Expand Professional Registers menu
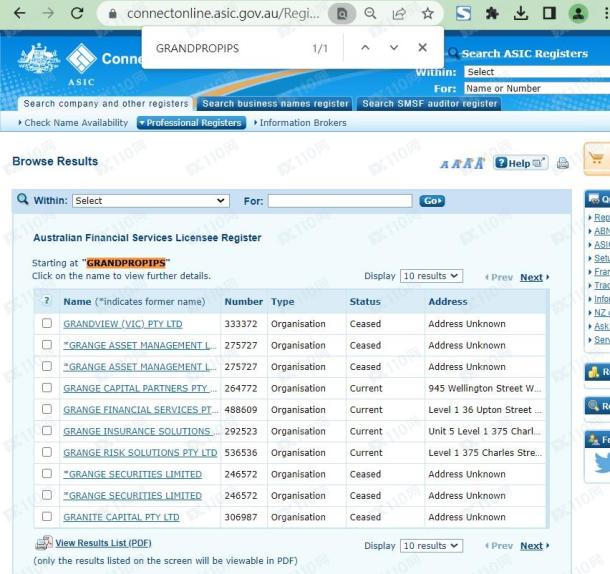Image resolution: width=610 pixels, height=574 pixels. 191,123
